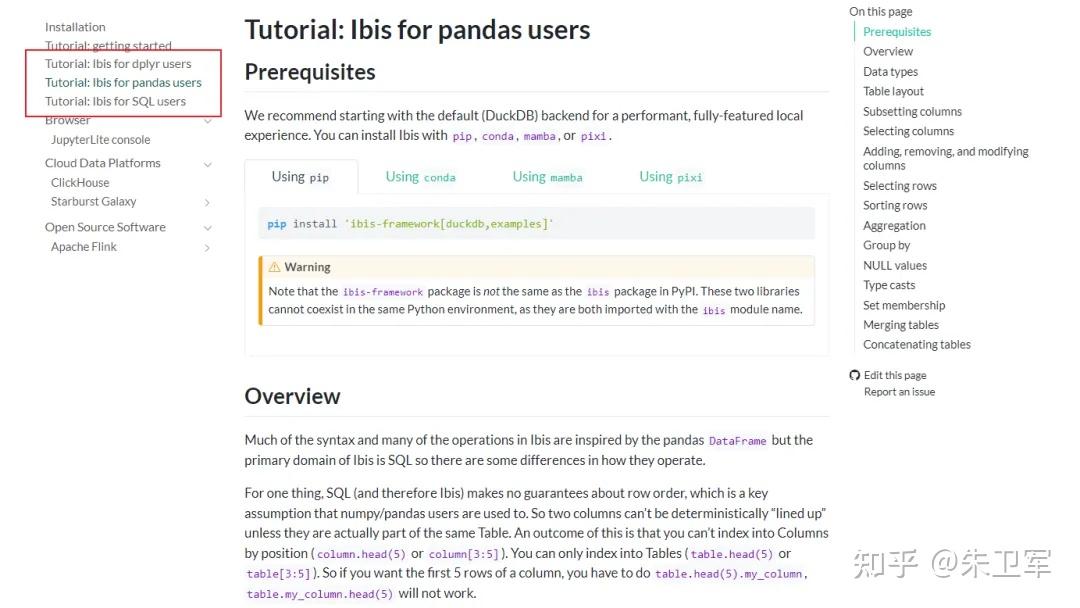Click Report an issue
Screen dimensions: 1080x608
pos(899,392)
